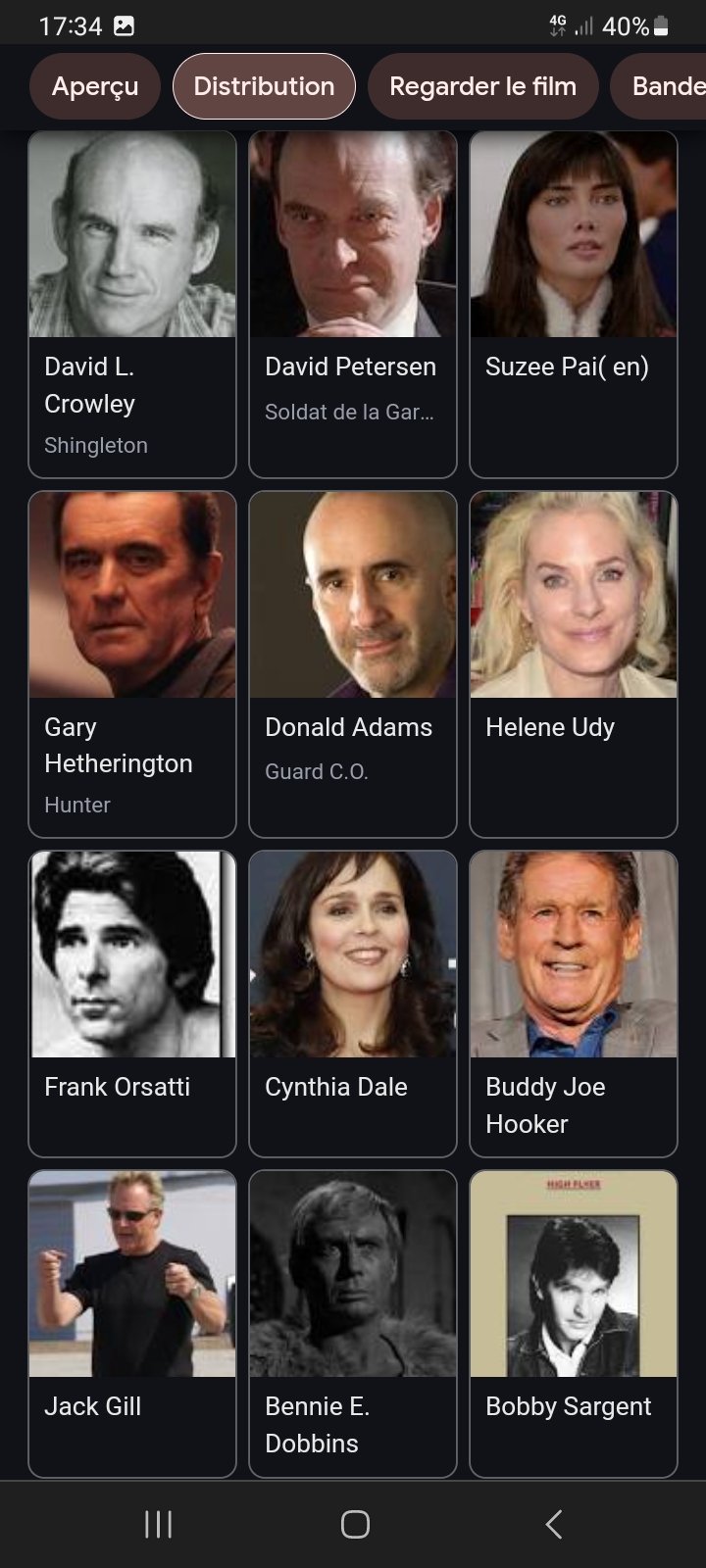706x1568 pixels.
Task: Tap the Android back navigation icon
Action: 554,1524
